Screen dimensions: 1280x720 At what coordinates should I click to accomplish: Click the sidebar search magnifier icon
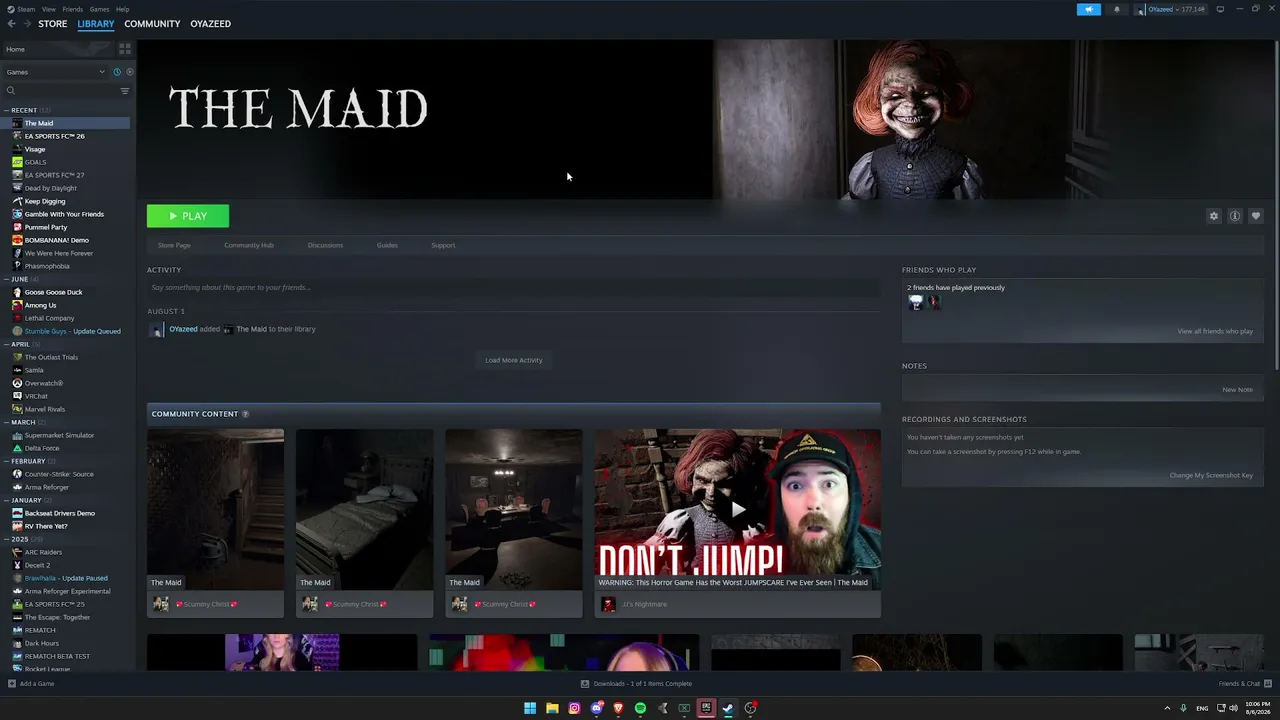11,91
